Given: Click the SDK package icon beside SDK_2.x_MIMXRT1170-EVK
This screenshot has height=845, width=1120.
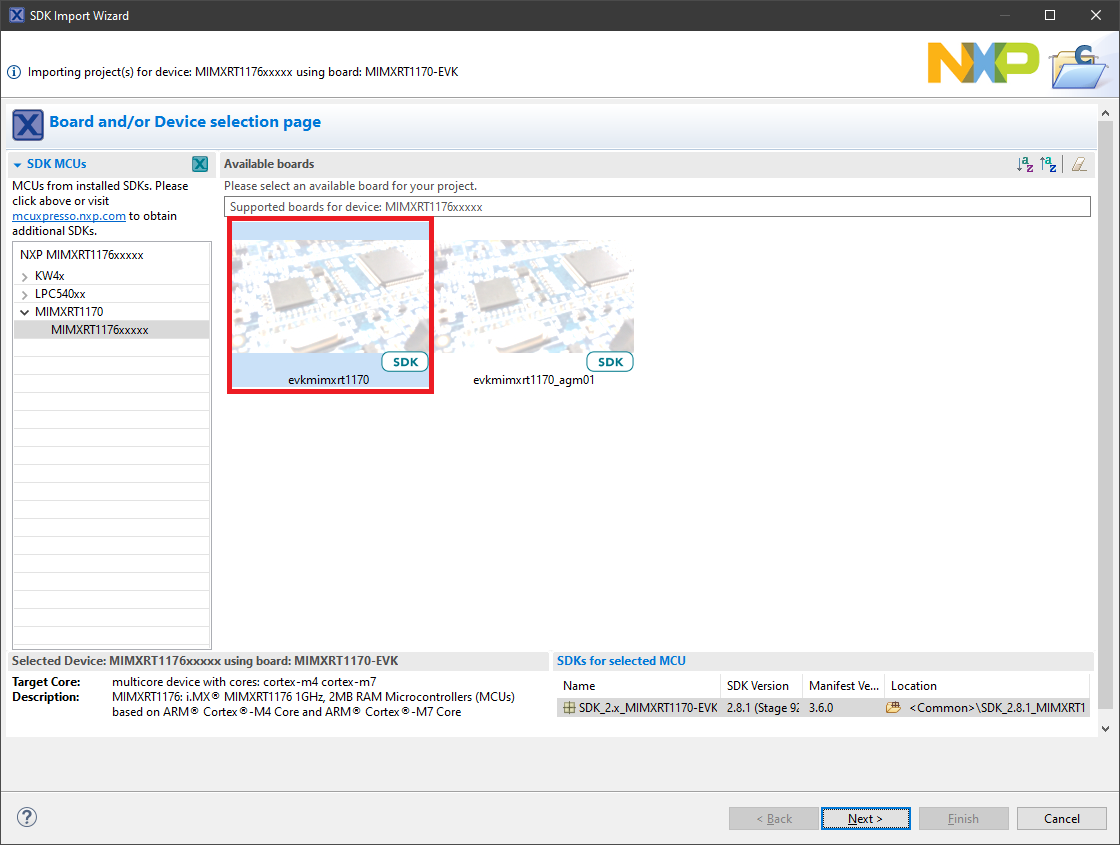Looking at the screenshot, I should [569, 708].
